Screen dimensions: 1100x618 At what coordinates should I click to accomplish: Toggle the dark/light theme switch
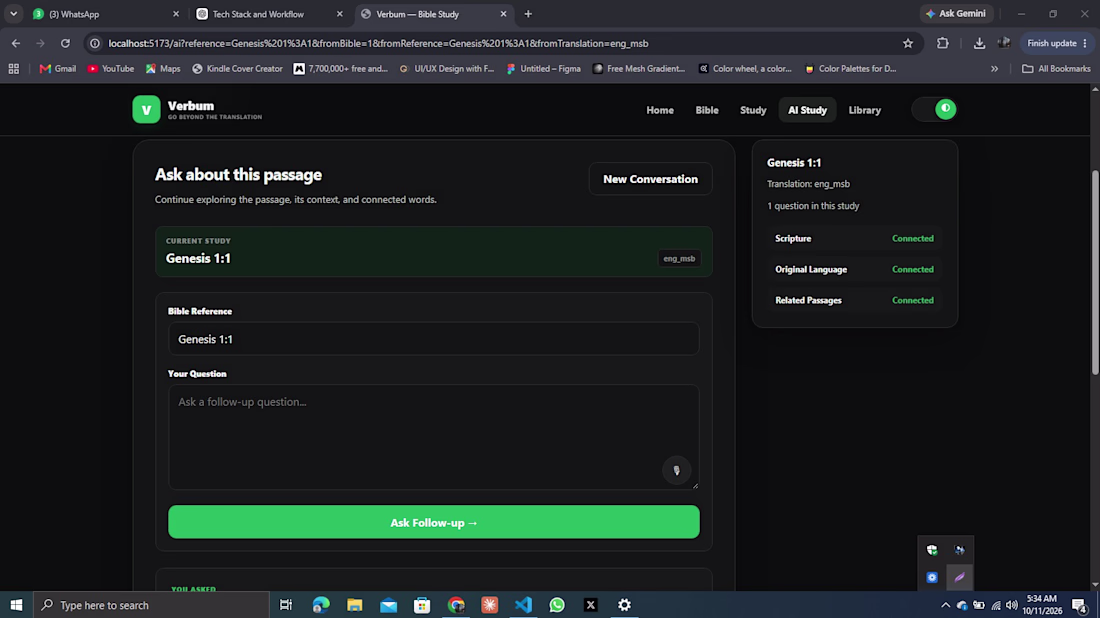tap(934, 109)
